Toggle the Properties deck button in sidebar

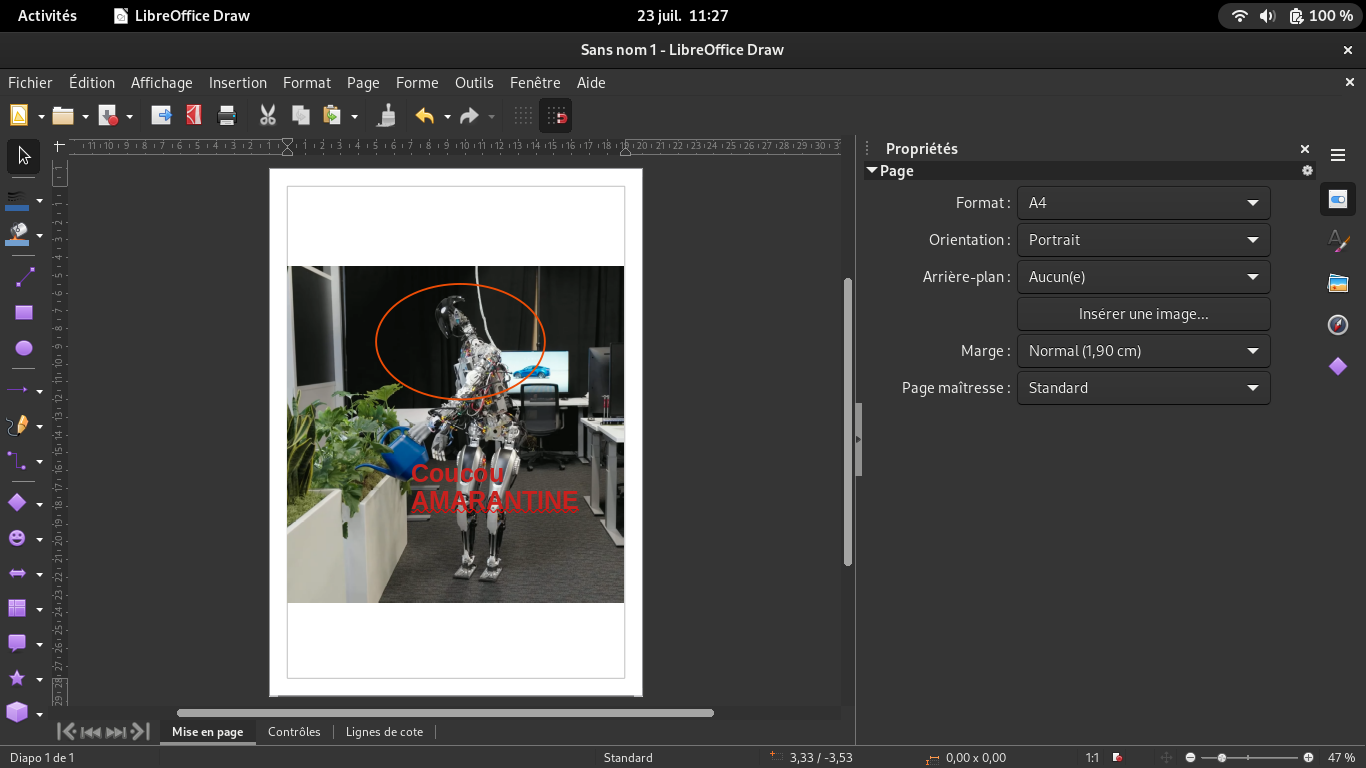coord(1338,198)
